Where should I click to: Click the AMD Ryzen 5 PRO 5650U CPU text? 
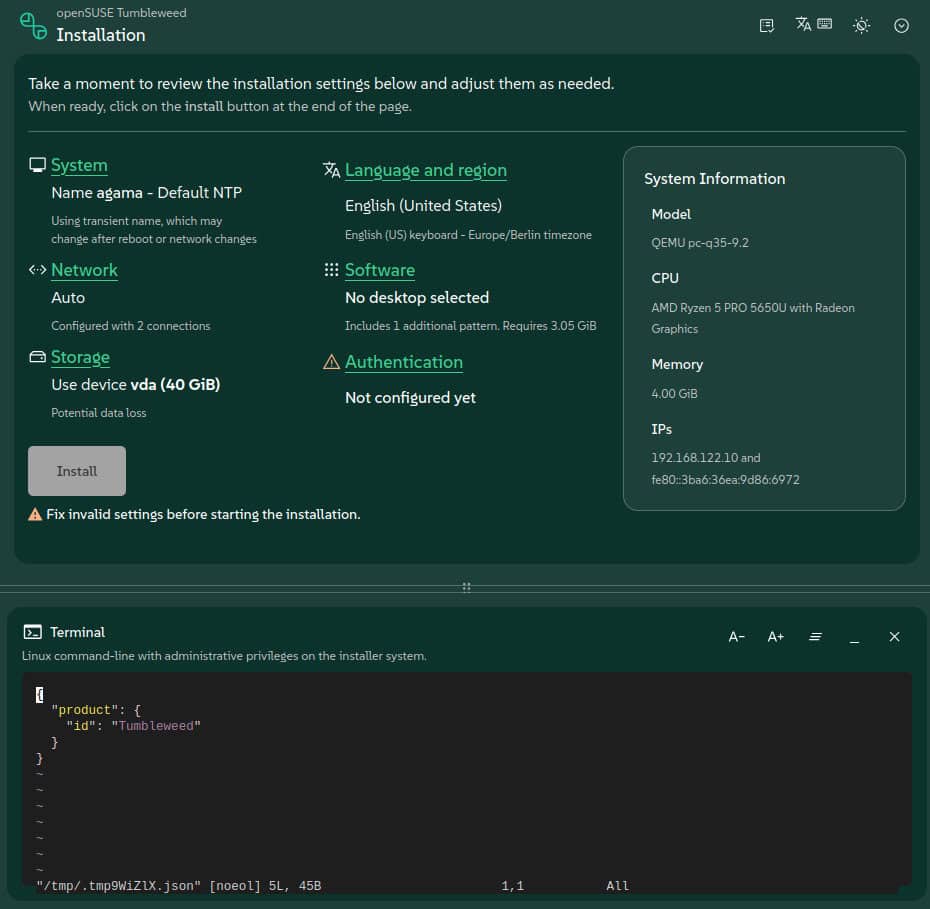pos(753,318)
